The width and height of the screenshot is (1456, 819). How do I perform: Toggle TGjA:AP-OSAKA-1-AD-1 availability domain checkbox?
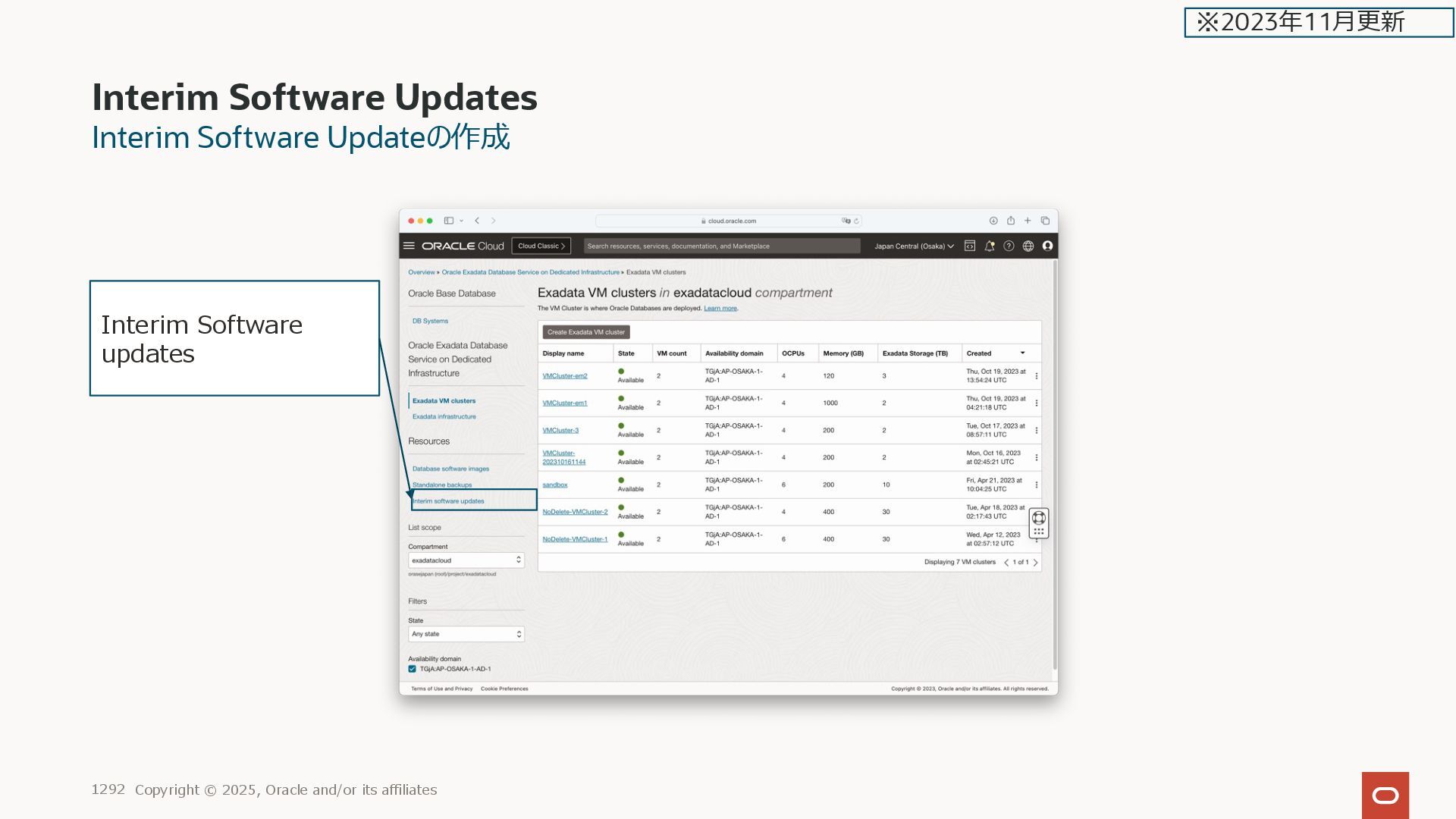coord(412,669)
